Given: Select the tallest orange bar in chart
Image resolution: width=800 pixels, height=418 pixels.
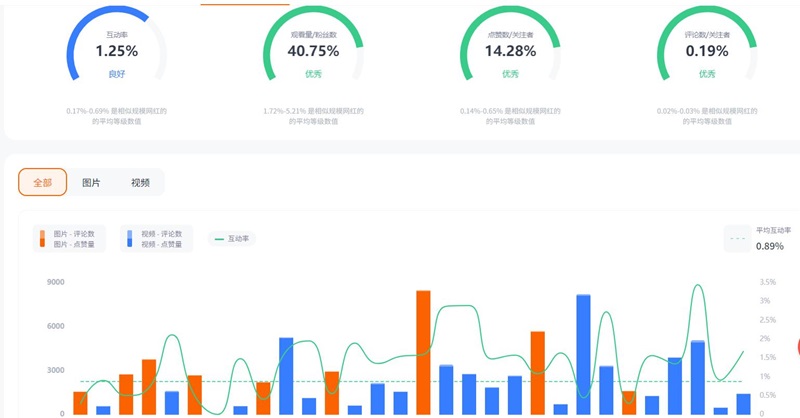Looking at the screenshot, I should click(x=423, y=350).
